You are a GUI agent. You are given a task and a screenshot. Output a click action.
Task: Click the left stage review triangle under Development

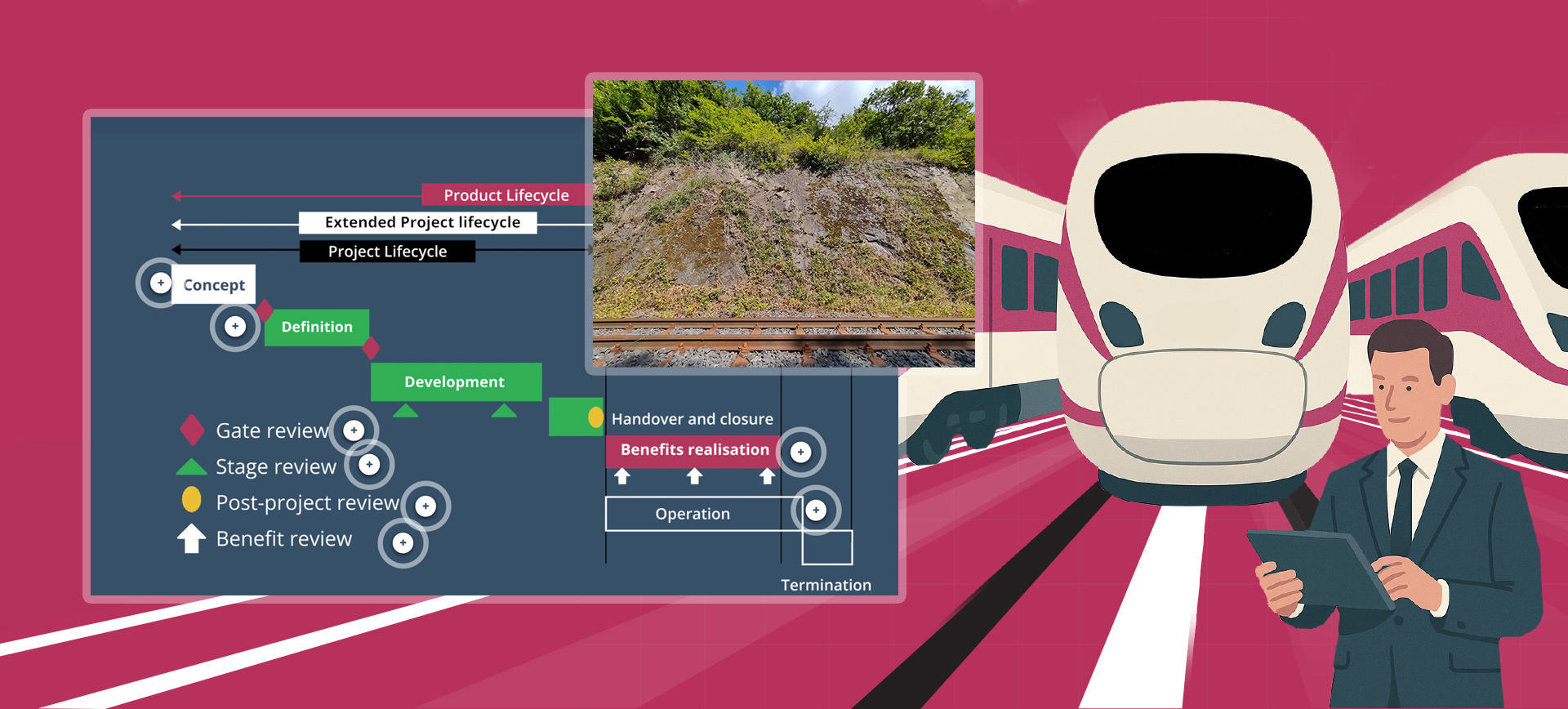coord(405,411)
